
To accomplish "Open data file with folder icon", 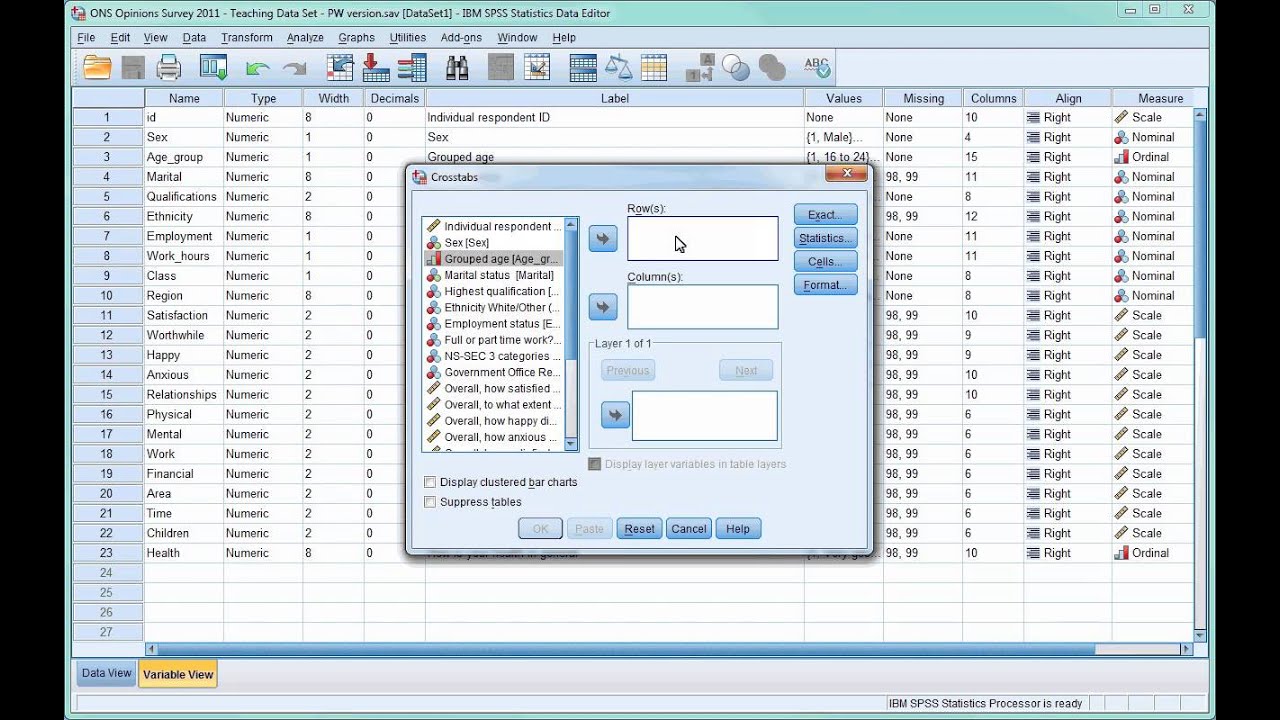I will click(98, 68).
